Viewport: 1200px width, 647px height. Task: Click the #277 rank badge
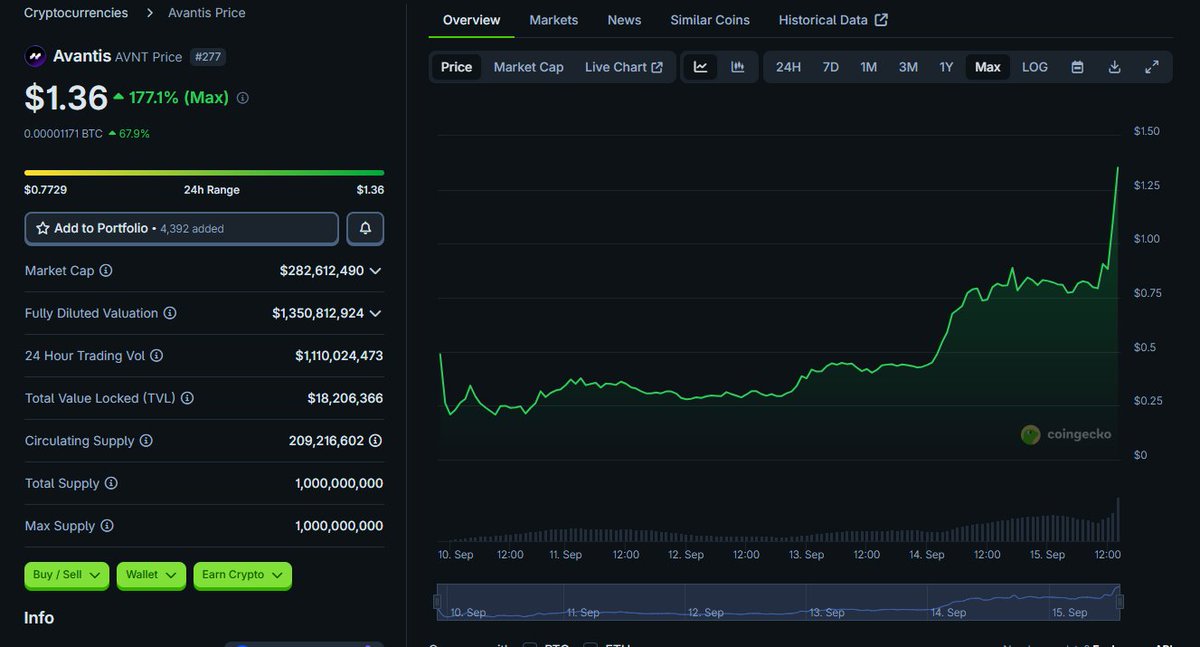(208, 57)
